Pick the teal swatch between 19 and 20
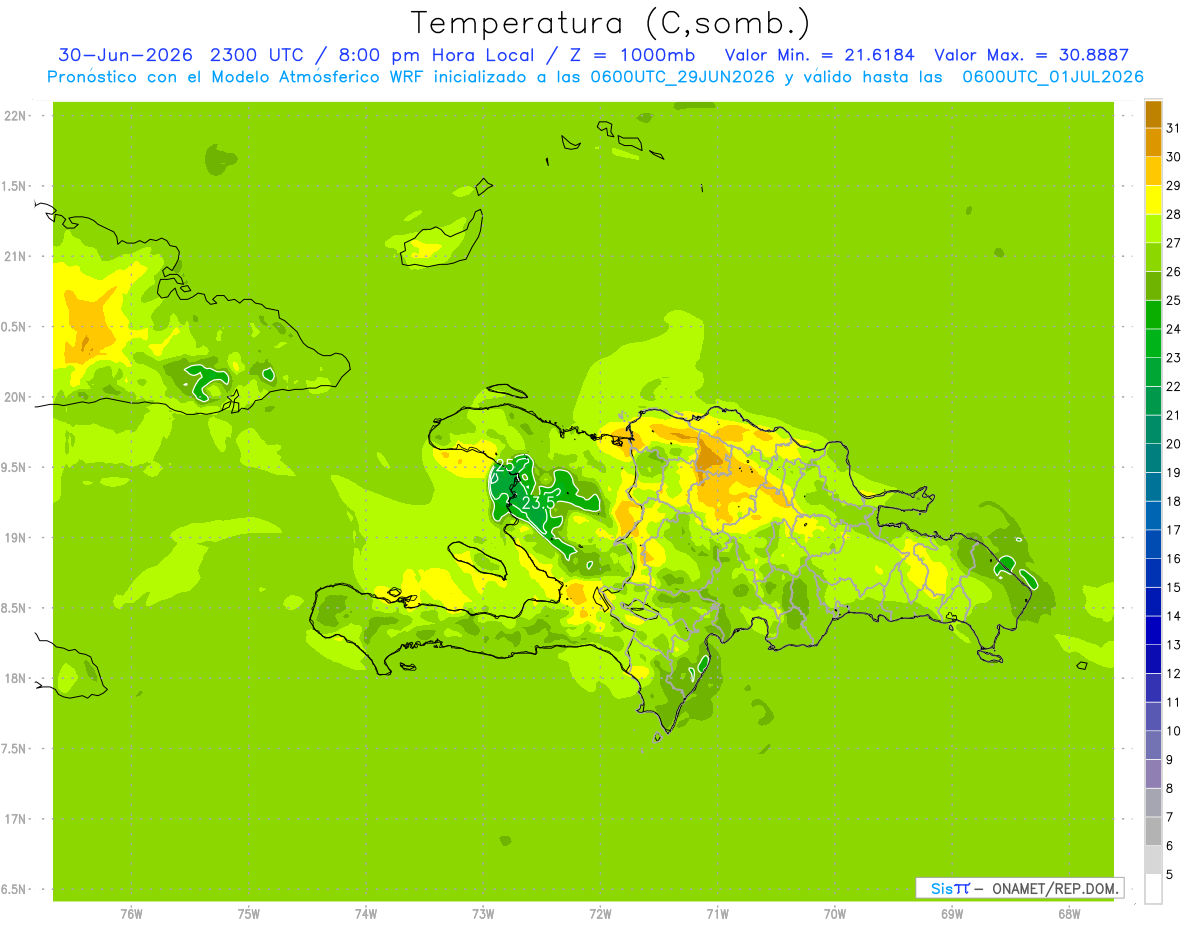 click(1153, 458)
